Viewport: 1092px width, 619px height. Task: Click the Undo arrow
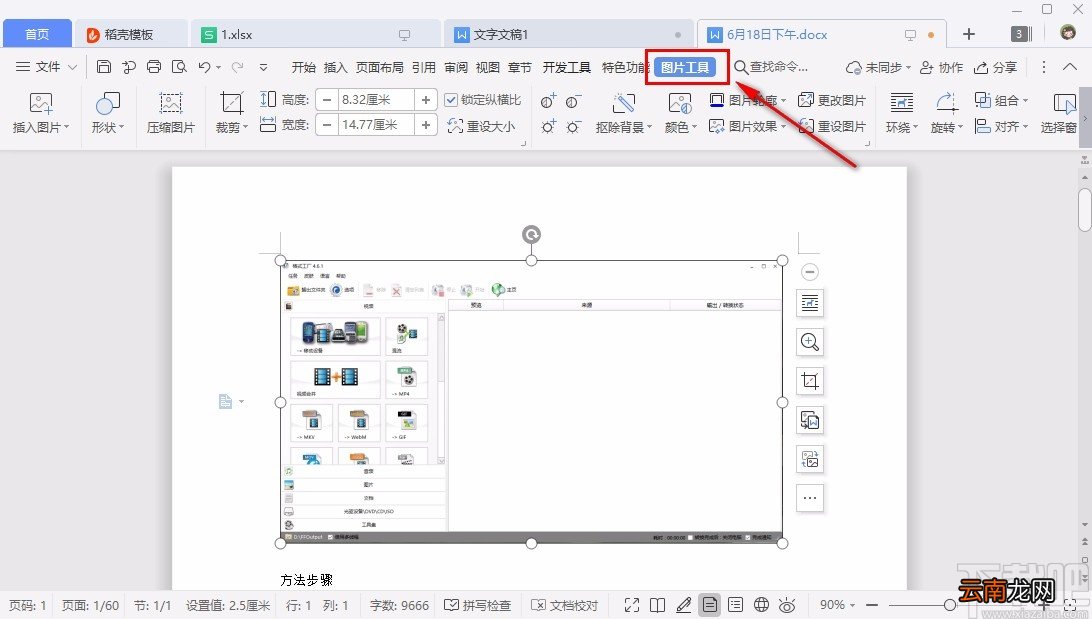[x=204, y=67]
